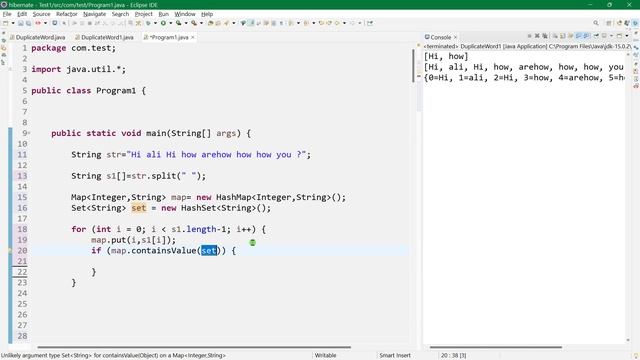Open the External Tools dropdown arrow
Viewport: 640px width, 360px height.
201,23
